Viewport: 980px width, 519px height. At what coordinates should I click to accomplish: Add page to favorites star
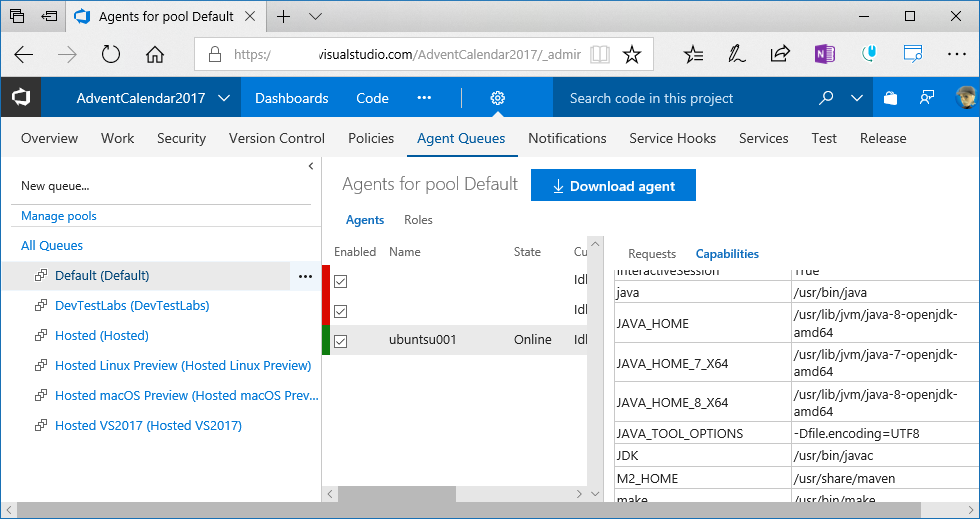(632, 54)
